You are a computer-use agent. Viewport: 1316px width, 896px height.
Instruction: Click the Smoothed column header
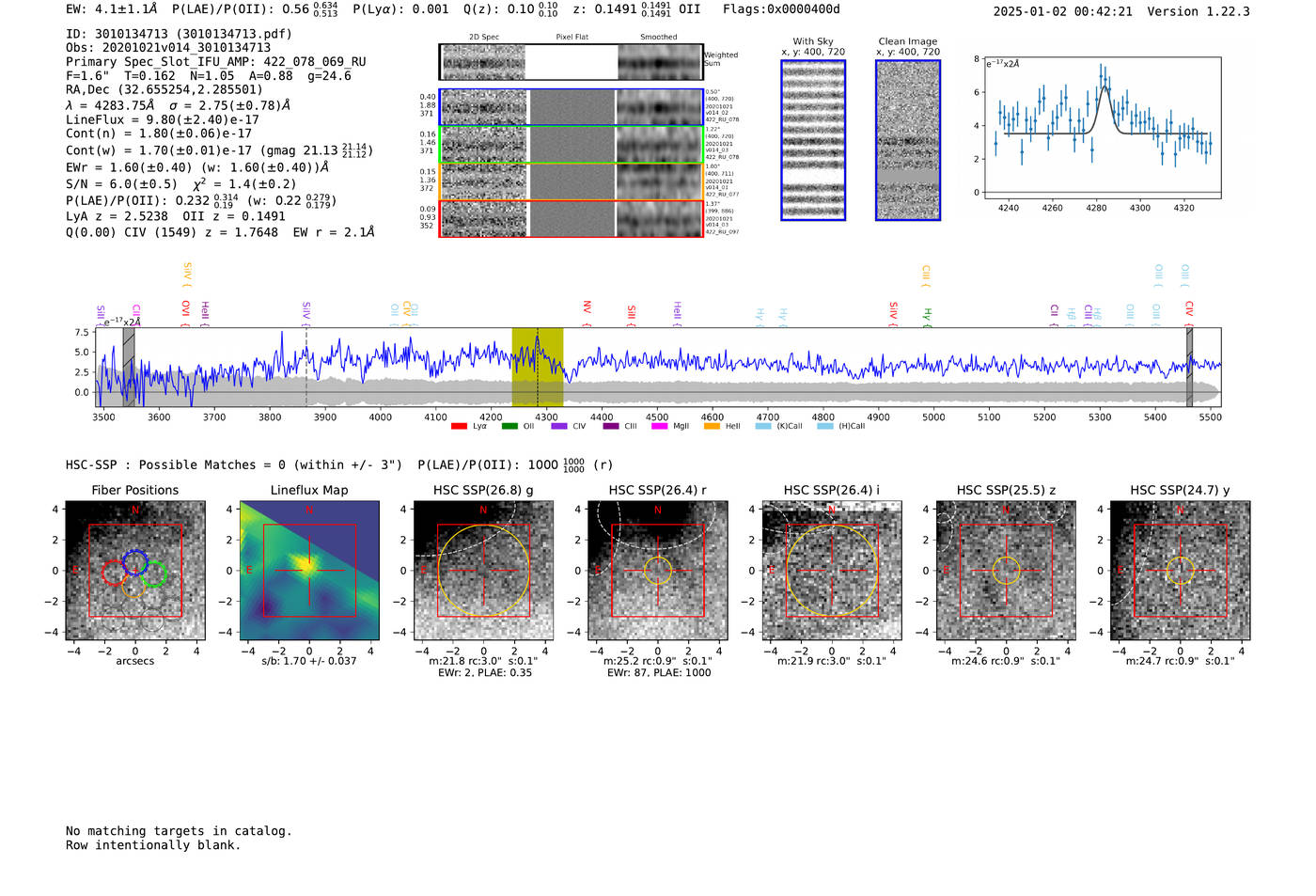pos(659,38)
